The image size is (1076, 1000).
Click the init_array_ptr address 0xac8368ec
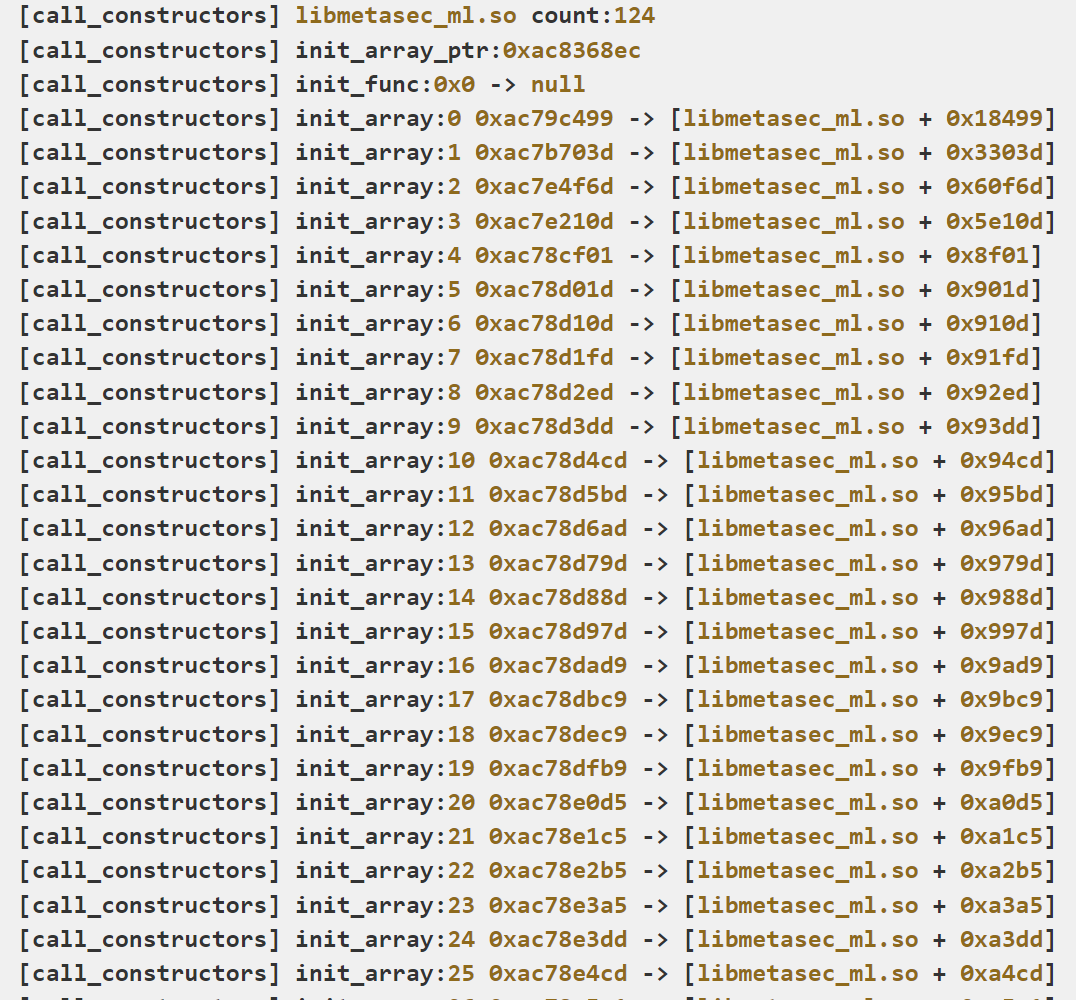click(x=572, y=50)
